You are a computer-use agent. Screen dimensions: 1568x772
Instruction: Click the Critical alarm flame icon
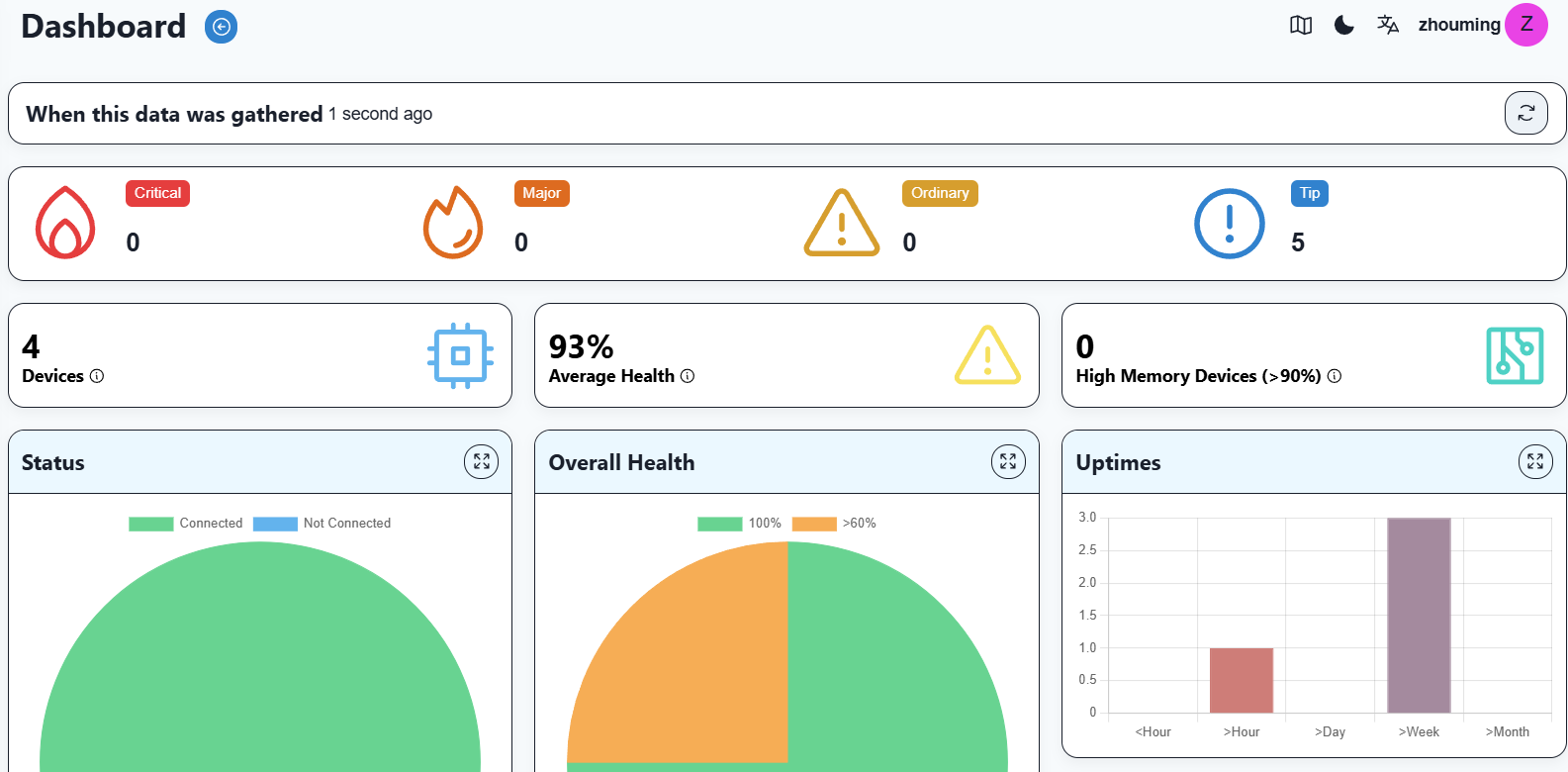pos(65,223)
